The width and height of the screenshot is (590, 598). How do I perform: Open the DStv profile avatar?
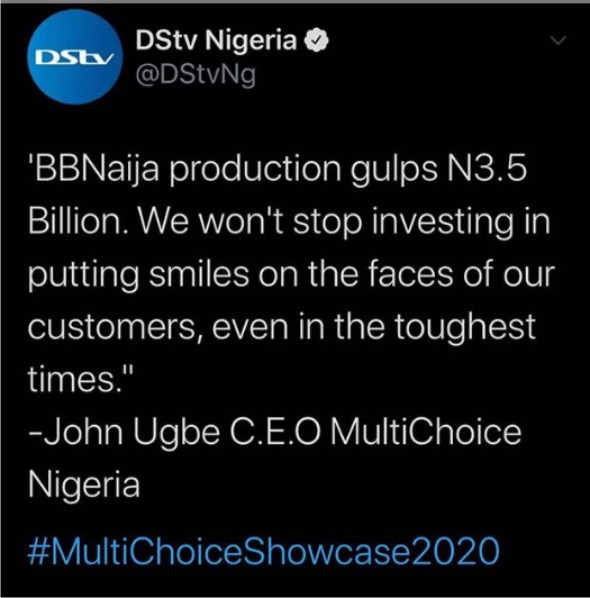(75, 57)
